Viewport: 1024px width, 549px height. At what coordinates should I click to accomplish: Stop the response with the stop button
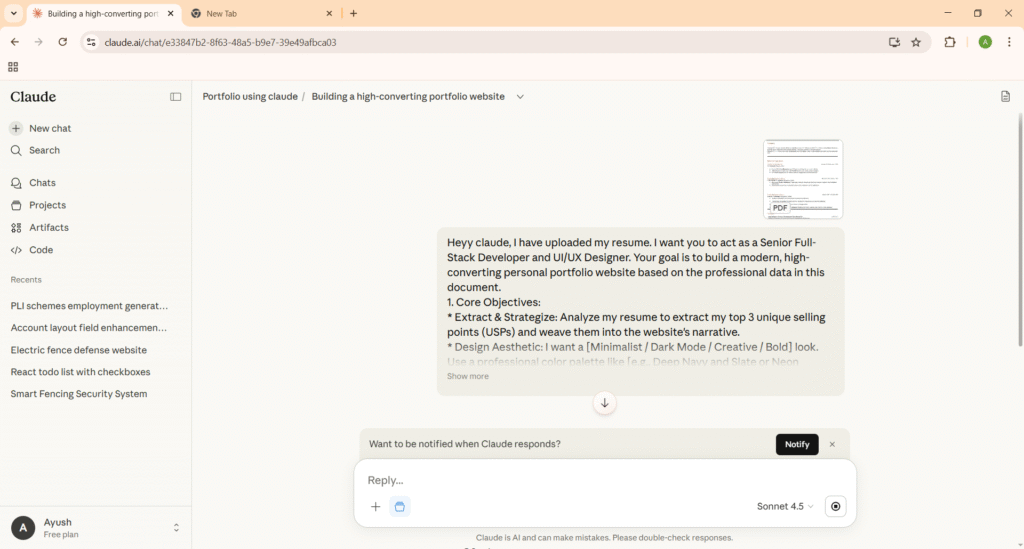(x=836, y=507)
